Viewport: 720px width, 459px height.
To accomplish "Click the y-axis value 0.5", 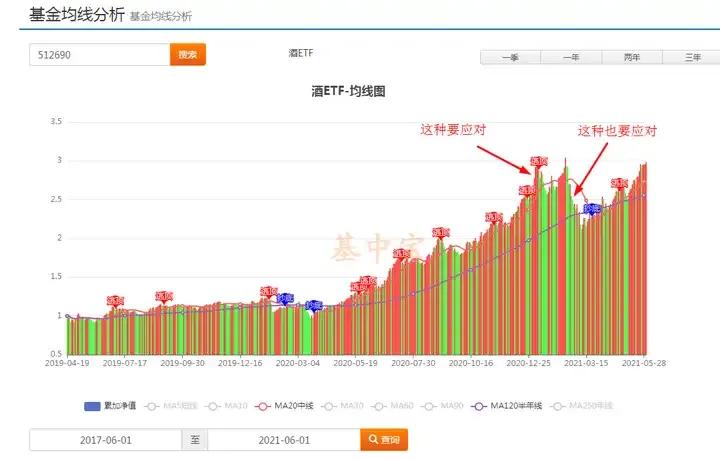I will [x=56, y=354].
